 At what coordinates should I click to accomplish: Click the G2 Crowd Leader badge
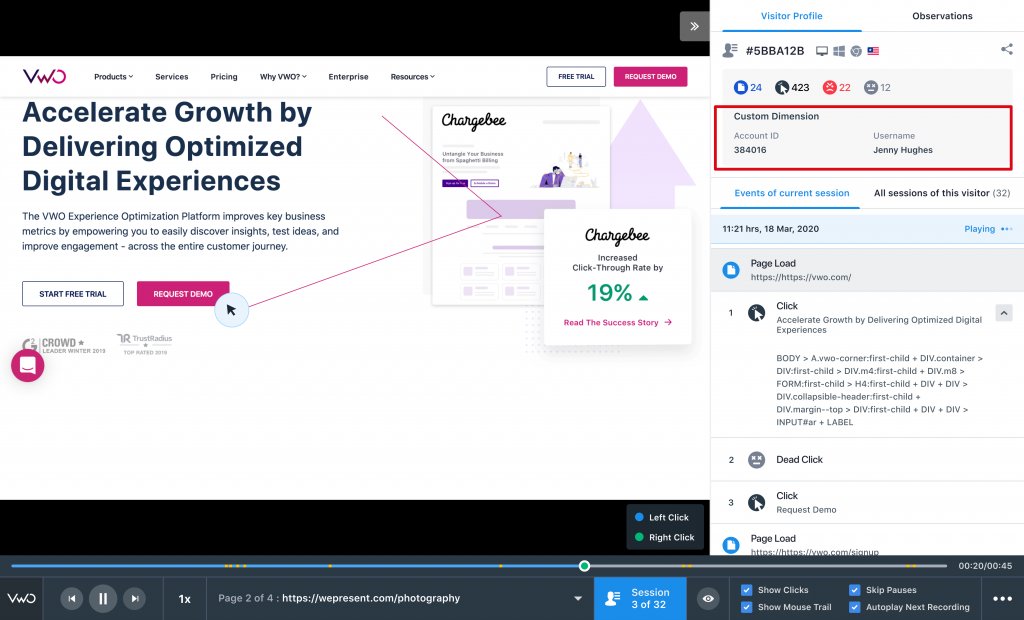tap(64, 345)
